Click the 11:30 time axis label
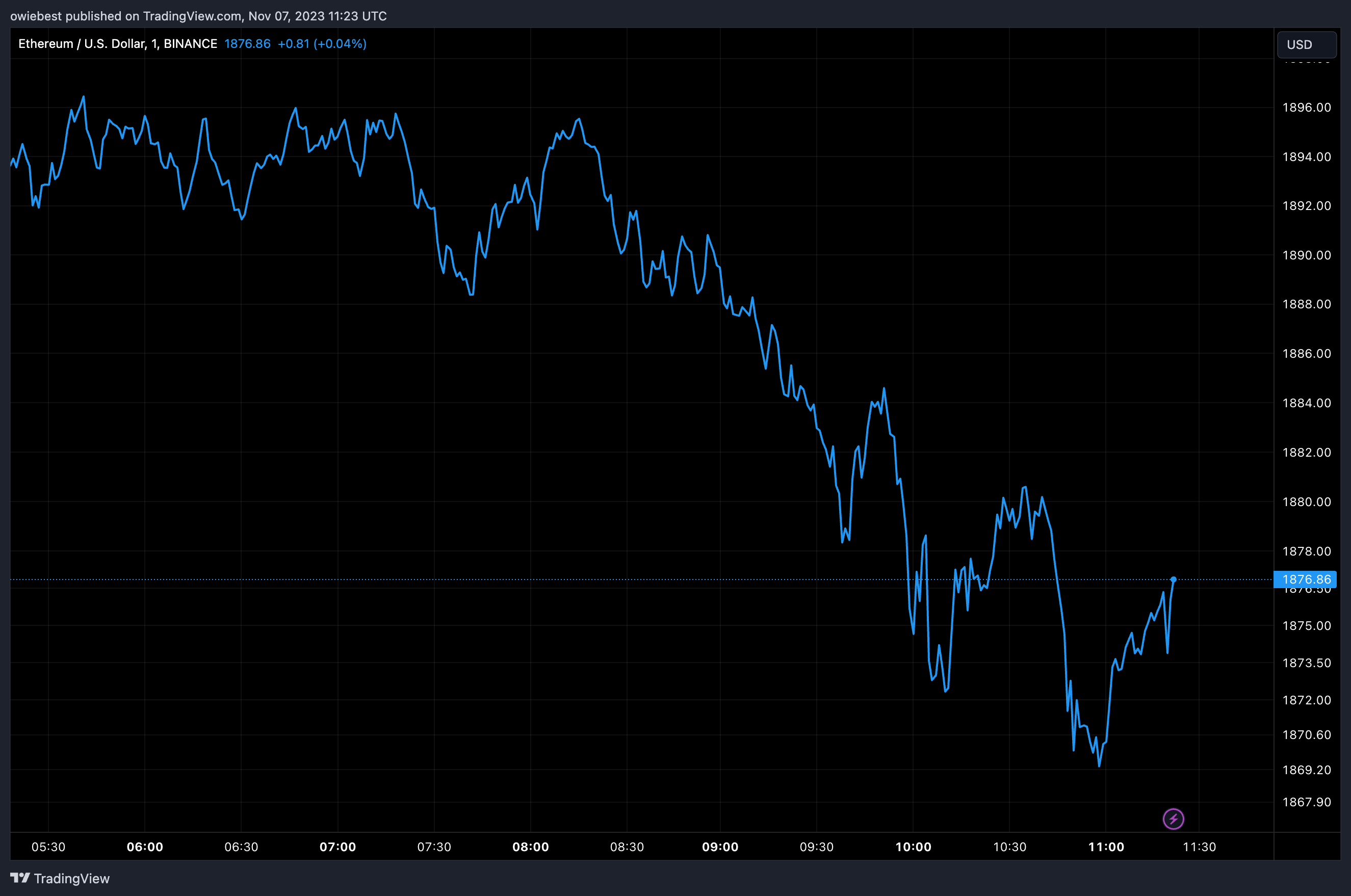The height and width of the screenshot is (896, 1351). [x=1199, y=847]
